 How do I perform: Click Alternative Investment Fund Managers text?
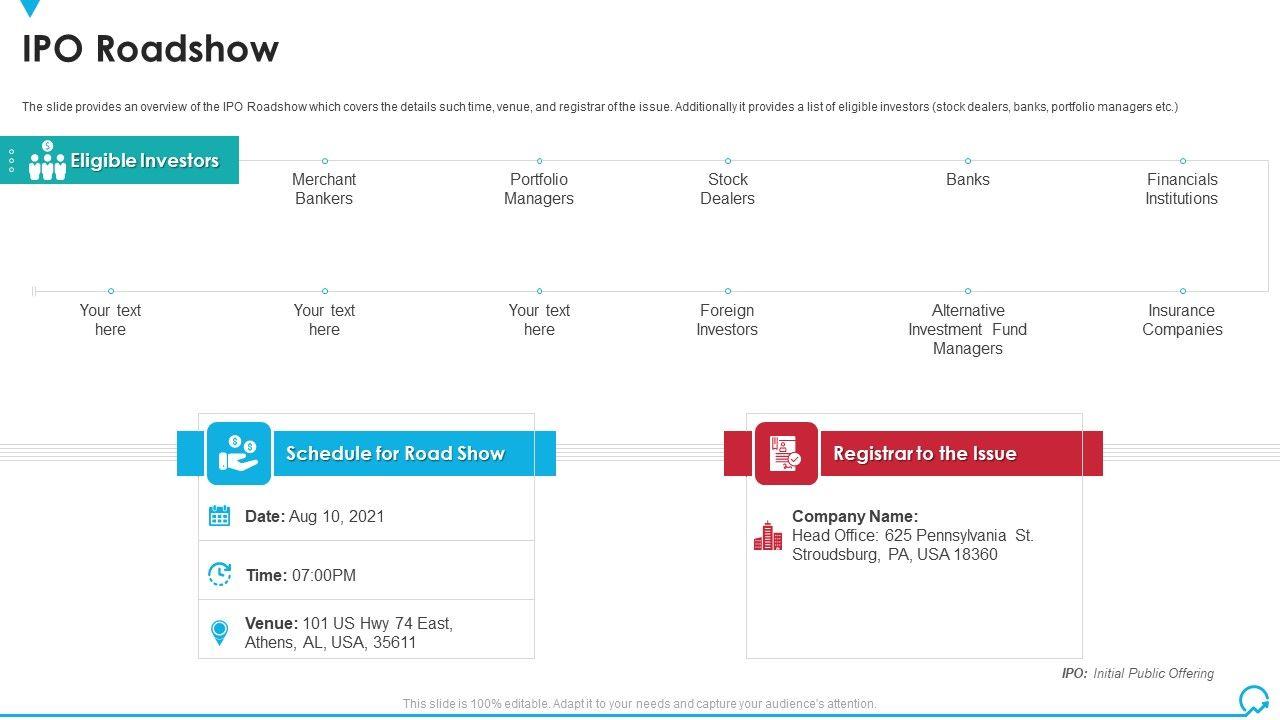tap(968, 329)
